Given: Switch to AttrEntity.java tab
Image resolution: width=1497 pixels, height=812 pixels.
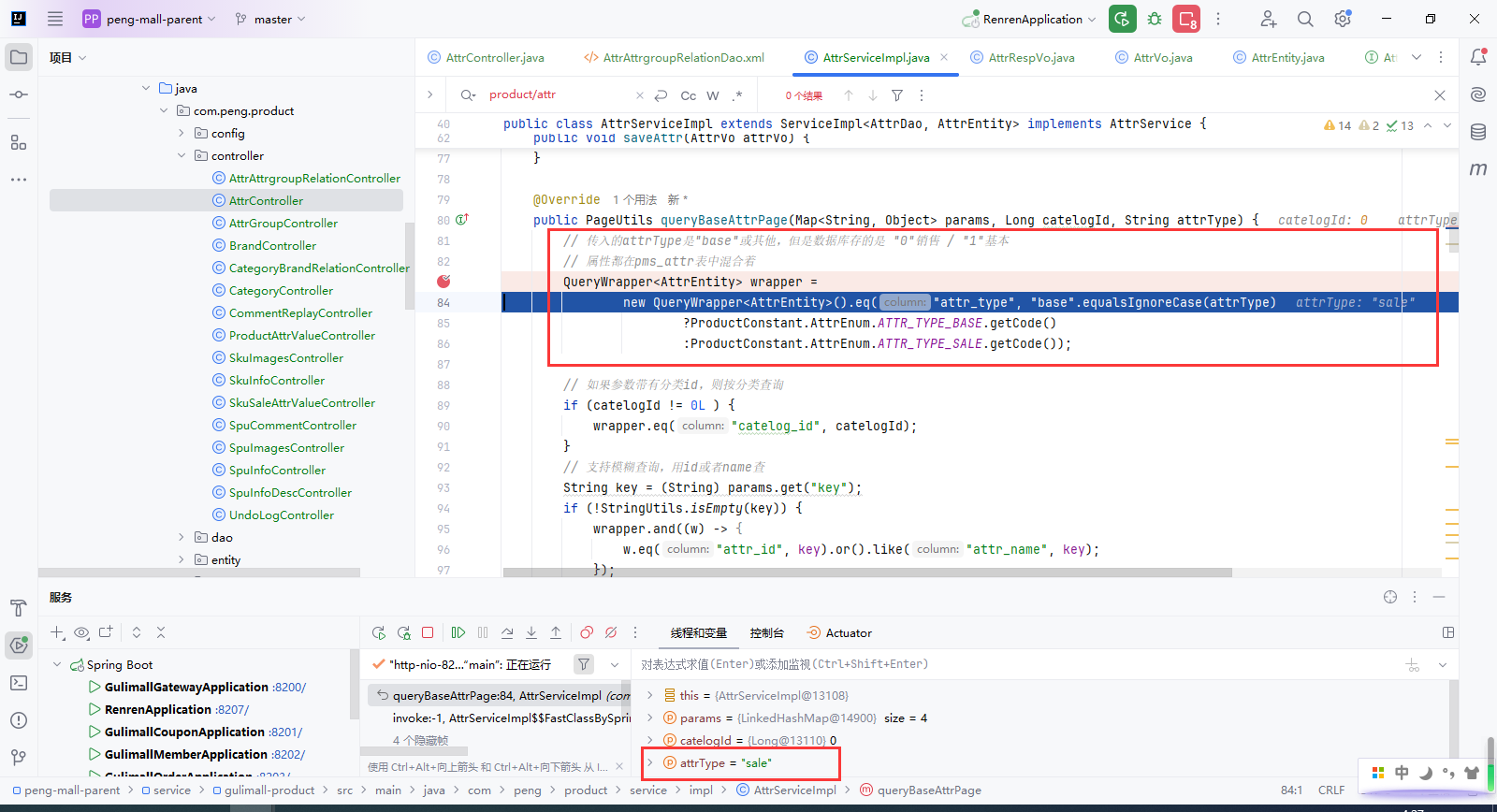Looking at the screenshot, I should point(1278,57).
